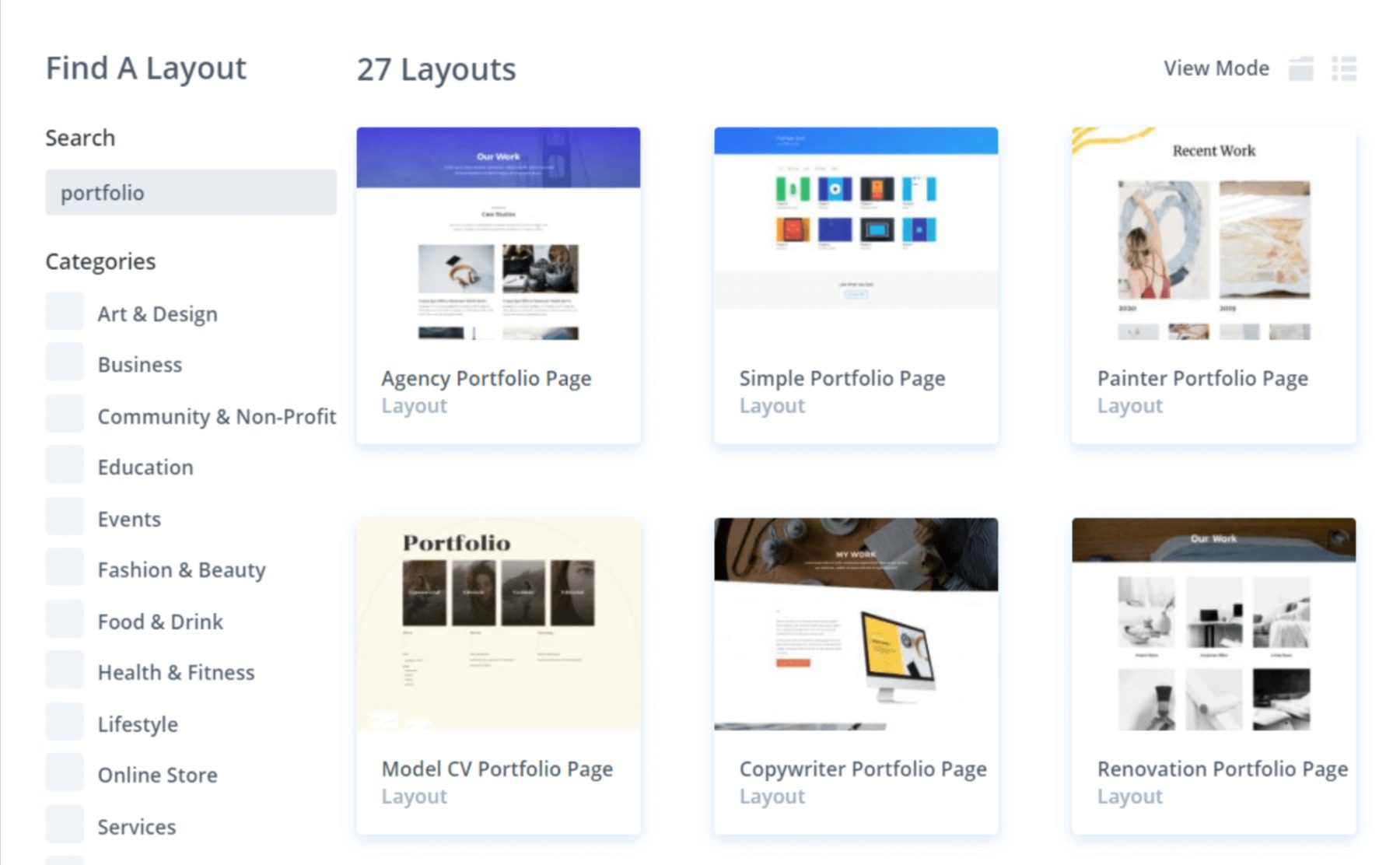The height and width of the screenshot is (865, 1400).
Task: Click the Copywriter Portfolio Page thumbnail
Action: click(856, 622)
